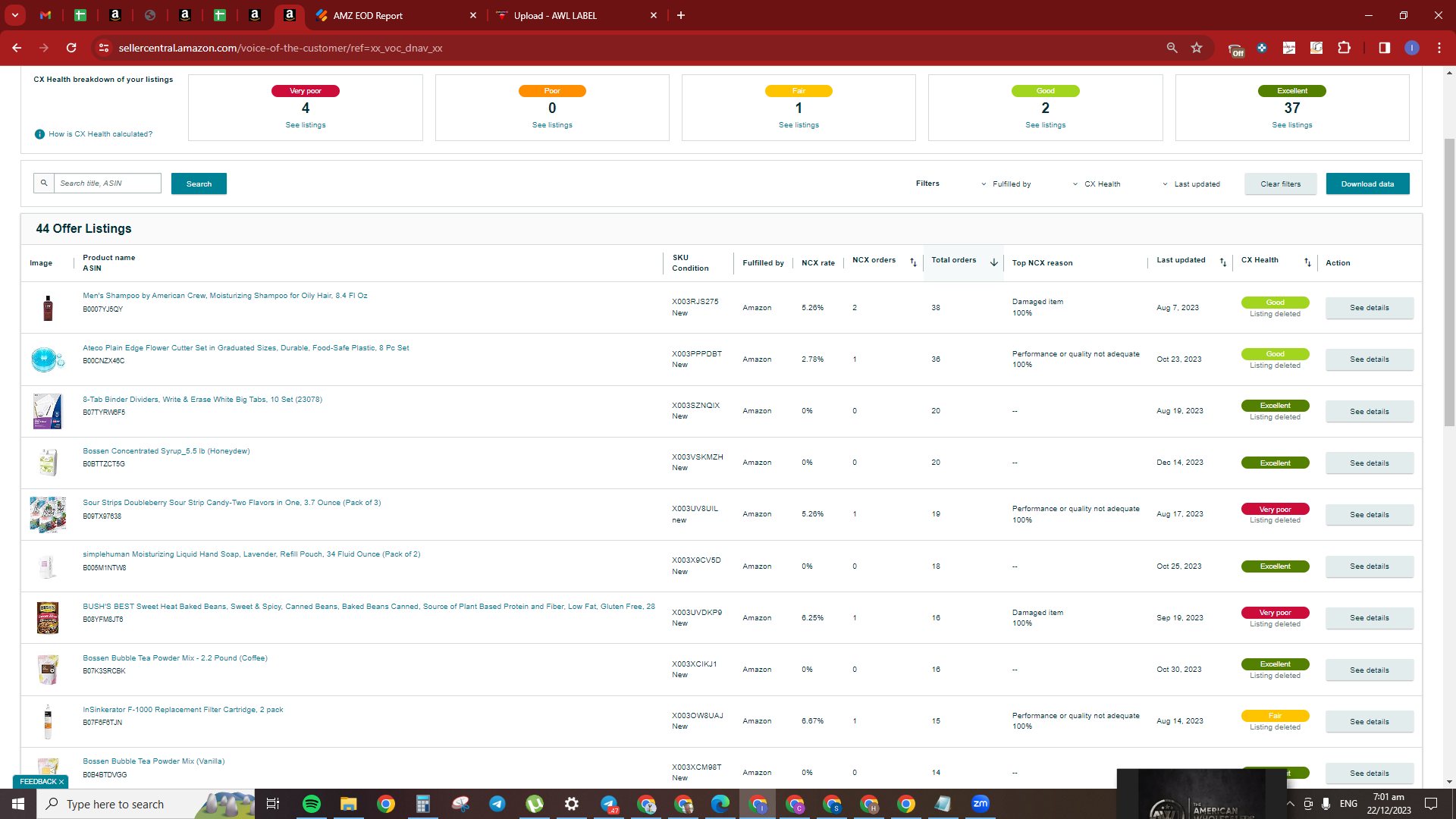Click the Very poor badge in summary
Screen dimensions: 1456x819
[x=306, y=91]
